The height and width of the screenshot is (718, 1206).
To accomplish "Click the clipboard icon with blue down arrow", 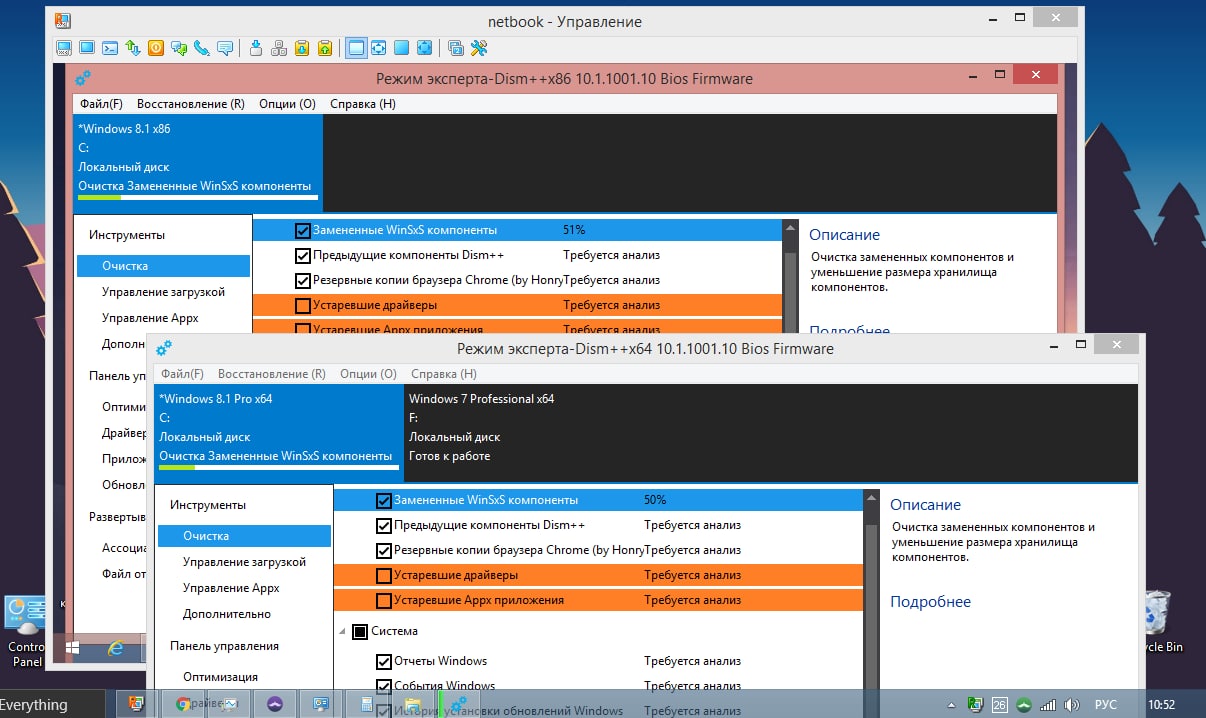I will click(302, 48).
